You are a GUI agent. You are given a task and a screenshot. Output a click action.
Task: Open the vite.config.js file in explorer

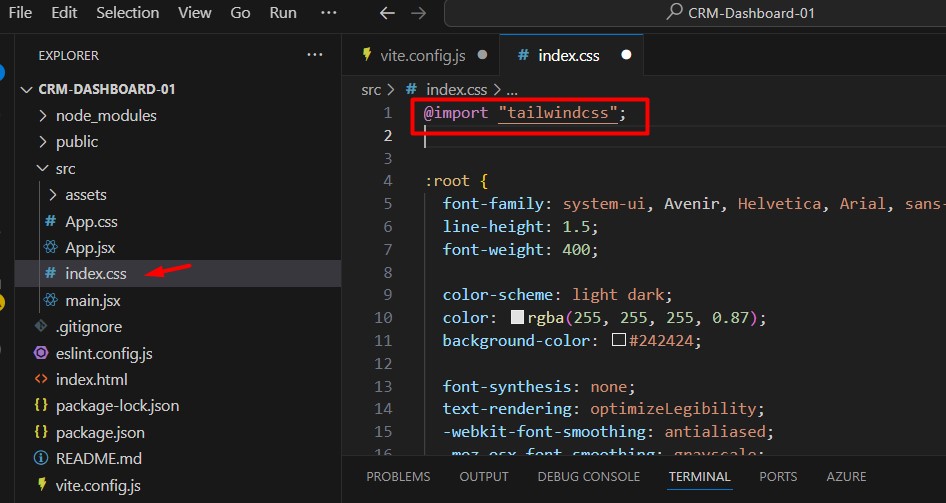(x=98, y=485)
